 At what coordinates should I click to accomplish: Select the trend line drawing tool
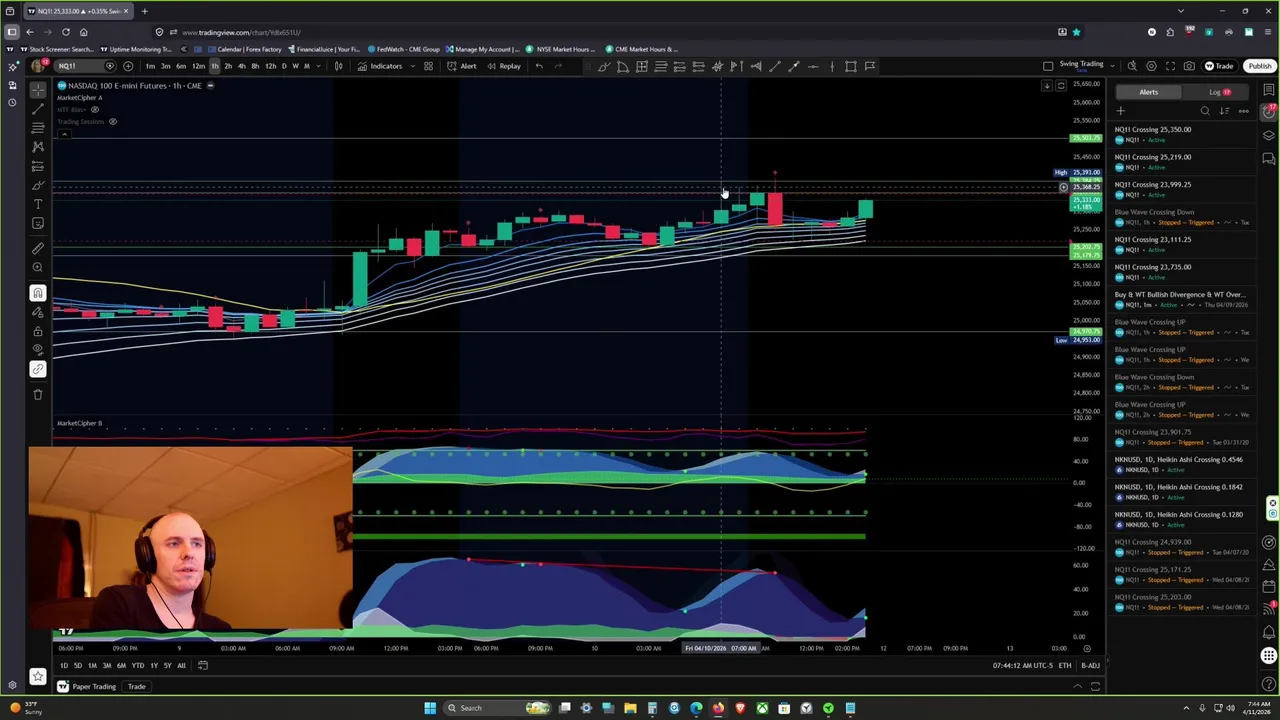38,109
